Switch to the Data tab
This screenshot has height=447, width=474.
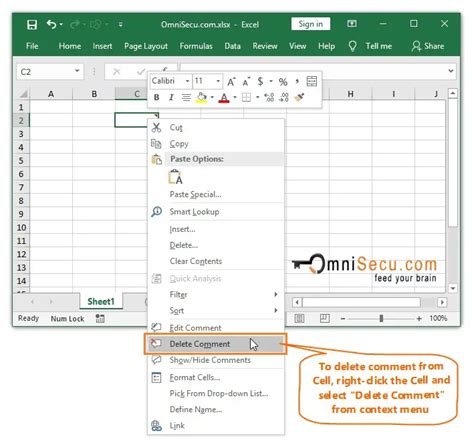[x=232, y=46]
